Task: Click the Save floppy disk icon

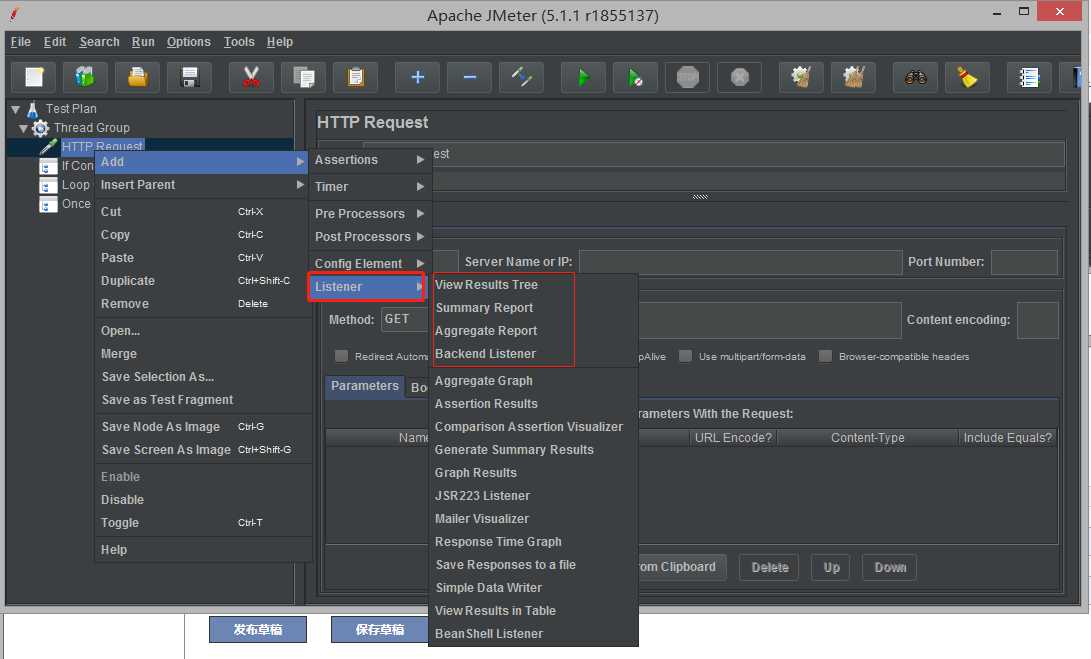Action: [189, 77]
